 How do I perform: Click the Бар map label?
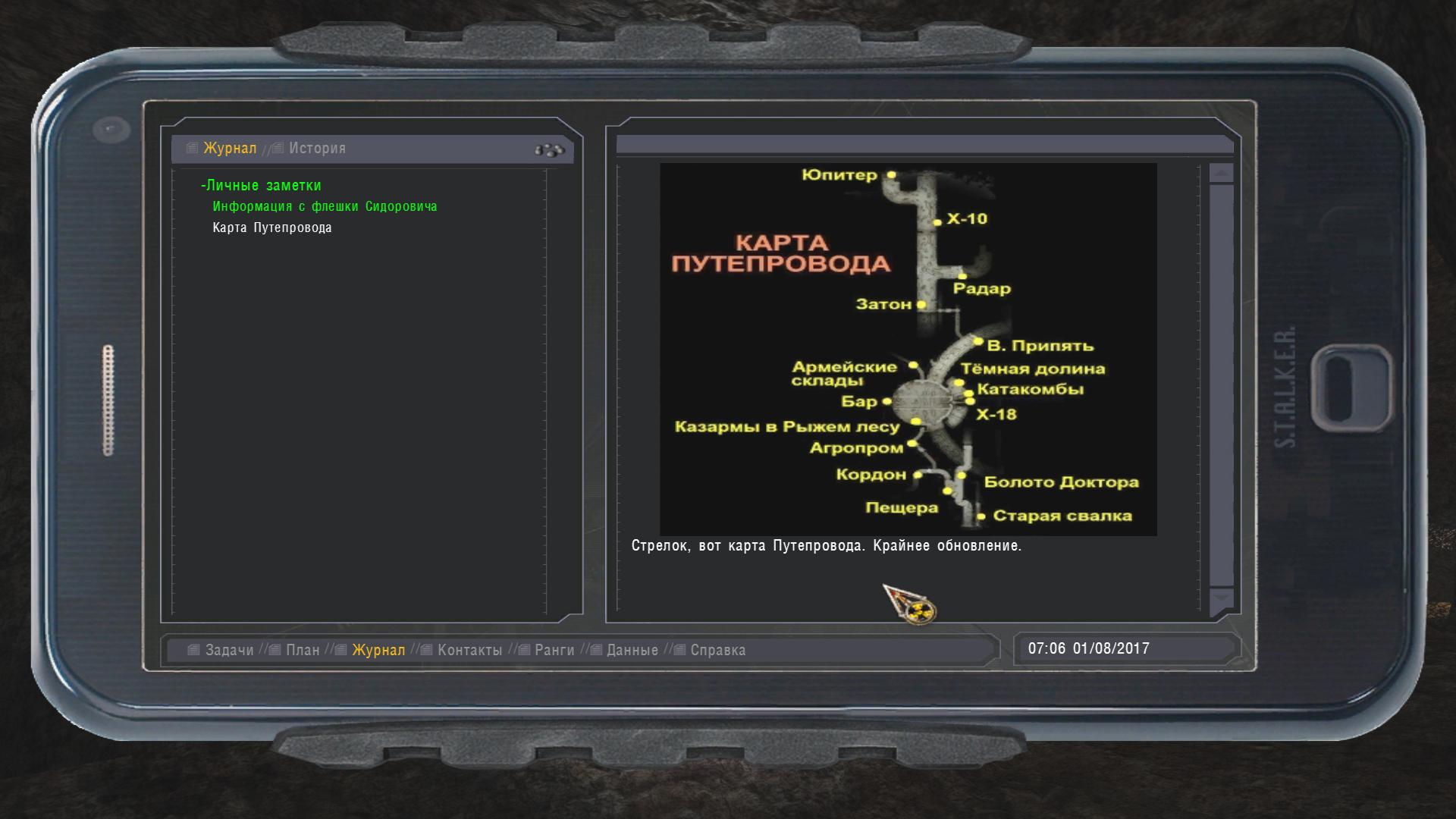pos(859,402)
